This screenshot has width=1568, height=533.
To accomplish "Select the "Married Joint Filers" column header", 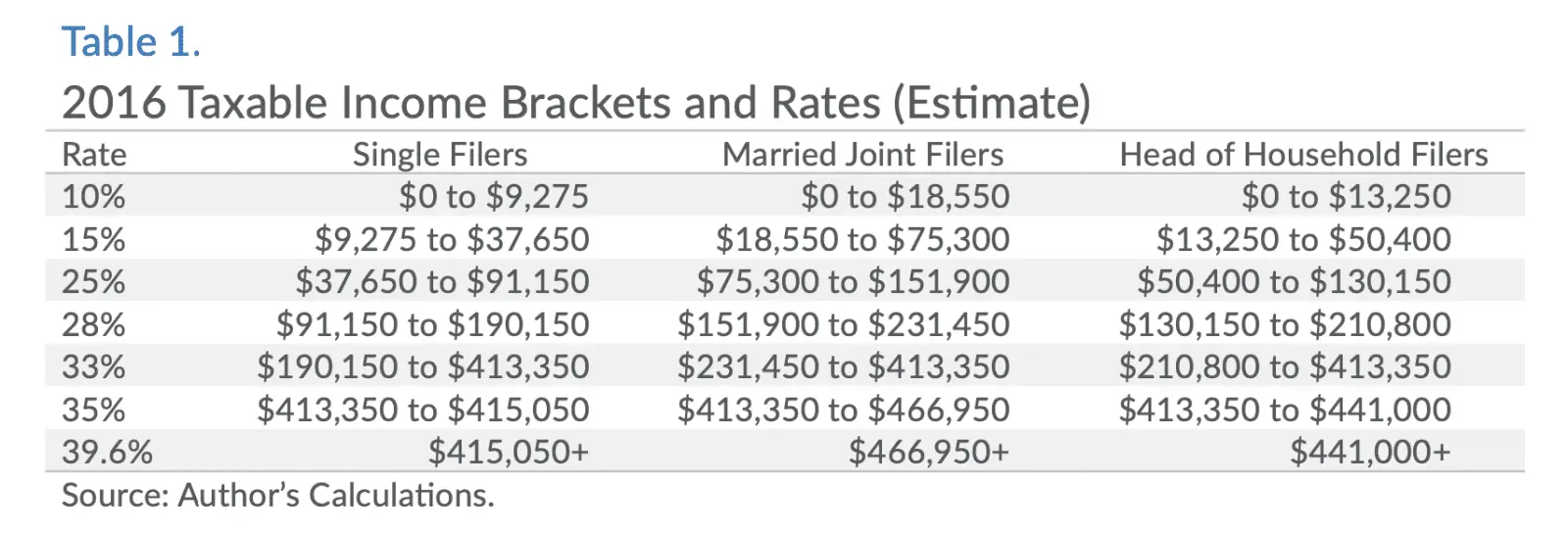I will pyautogui.click(x=862, y=155).
